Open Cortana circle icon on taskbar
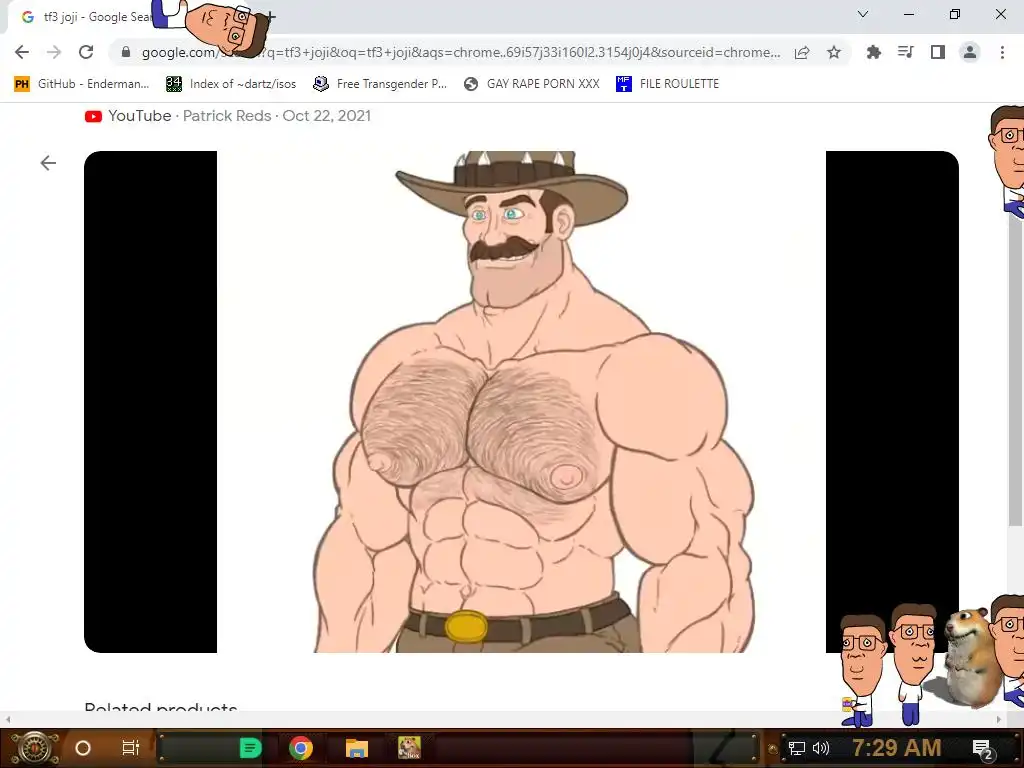1024x768 pixels. click(x=82, y=748)
